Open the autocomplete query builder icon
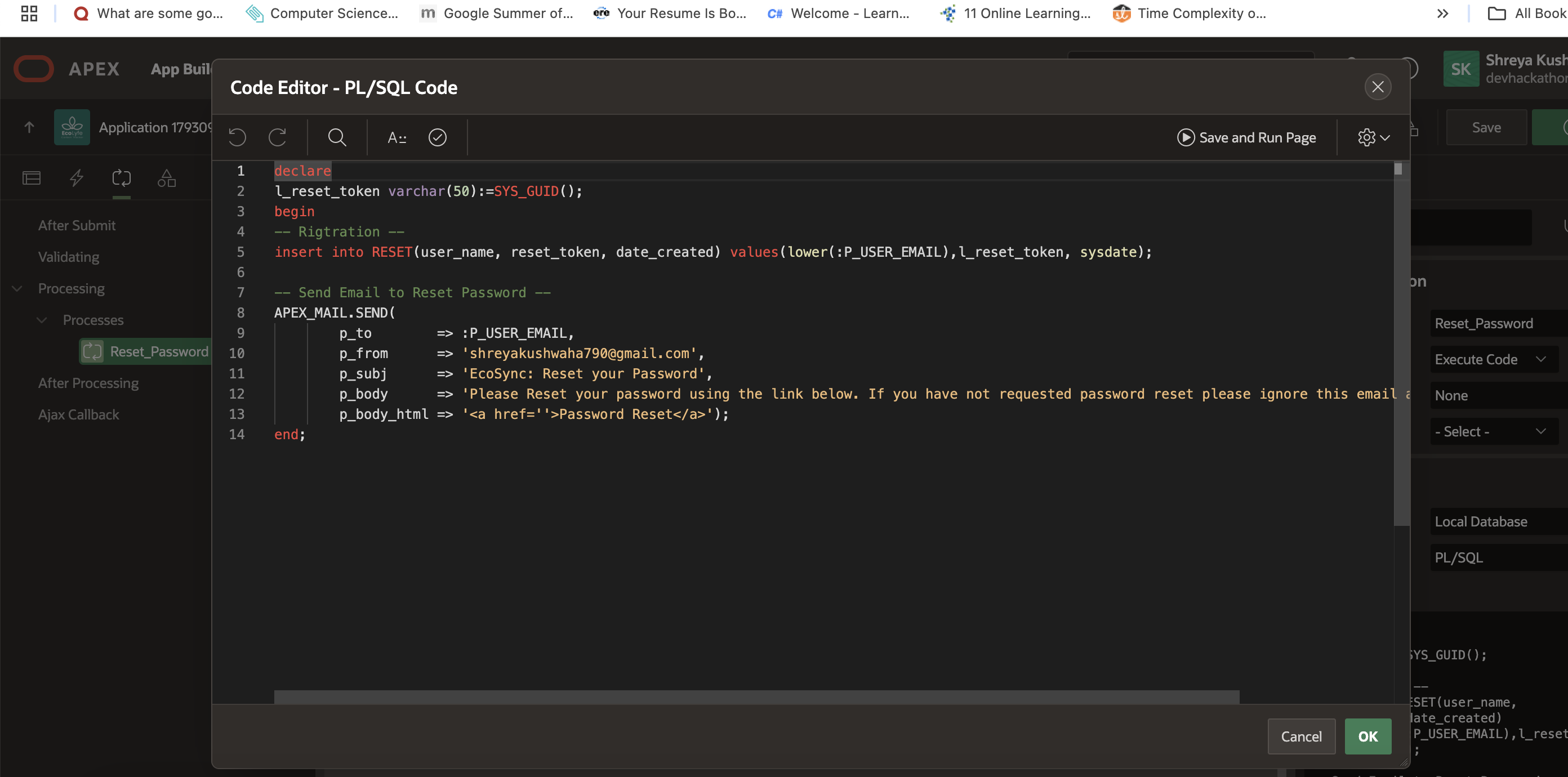Image resolution: width=1568 pixels, height=777 pixels. pyautogui.click(x=397, y=137)
